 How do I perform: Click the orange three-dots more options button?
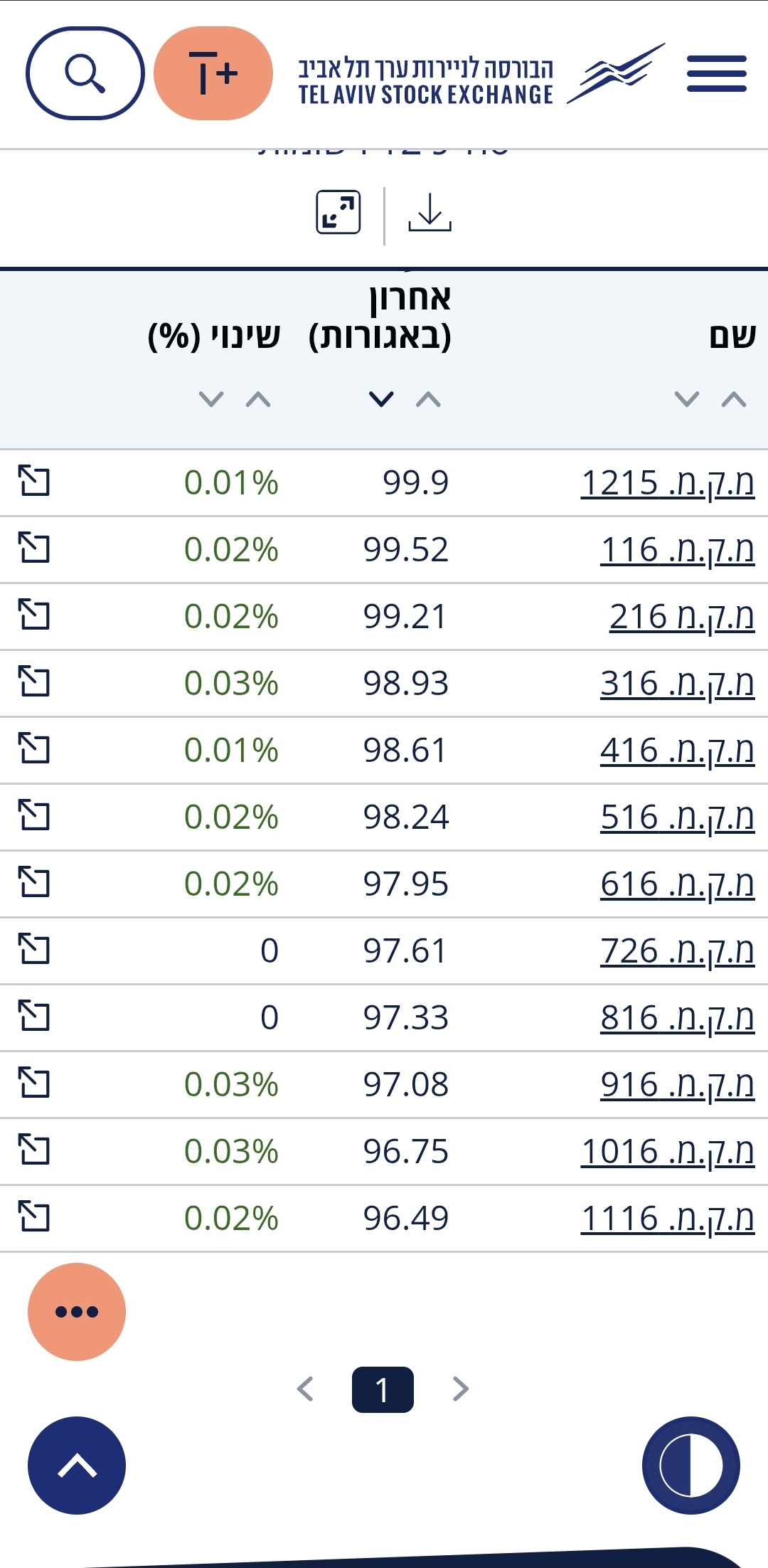(x=77, y=1312)
